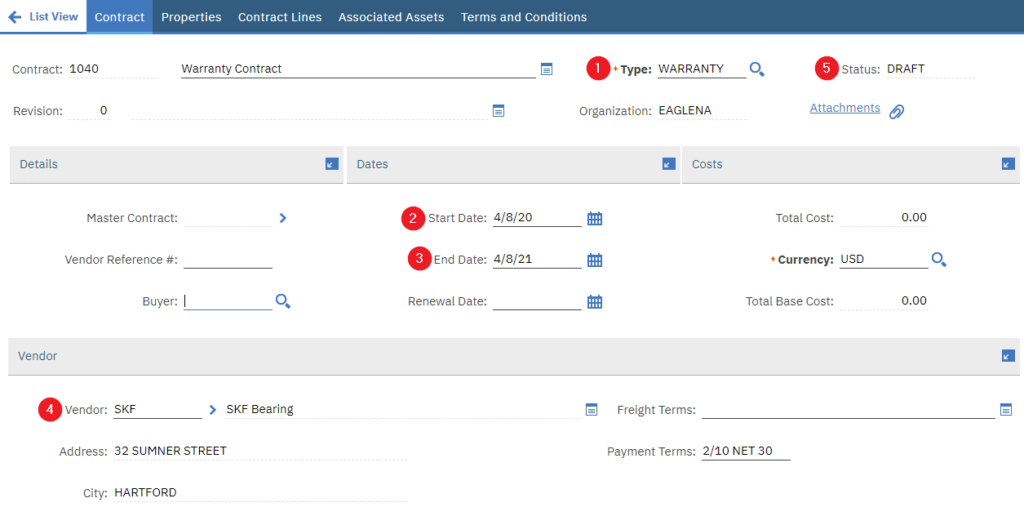Click the Freight Terms input field

[848, 410]
